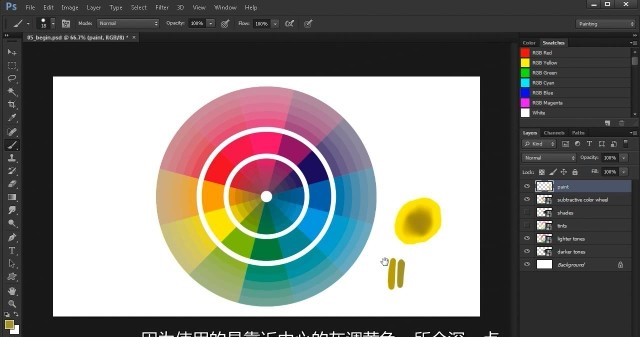This screenshot has height=360, width=640.
Task: Click the Delete swatch trash icon
Action: click(x=621, y=123)
